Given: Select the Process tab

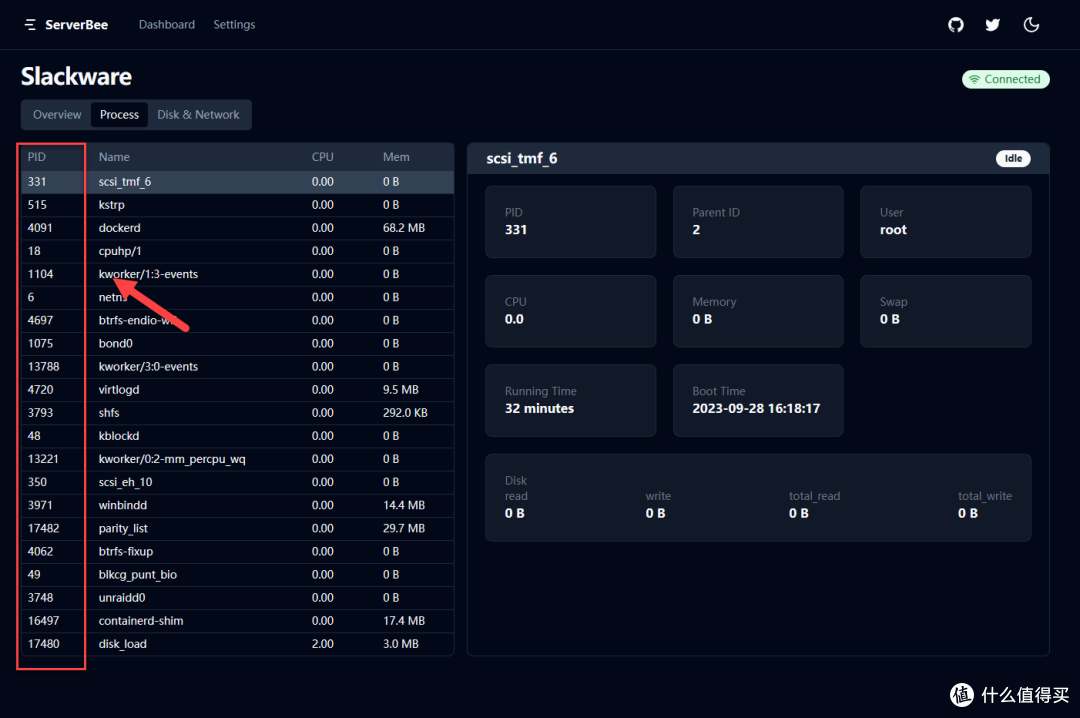Looking at the screenshot, I should (119, 115).
